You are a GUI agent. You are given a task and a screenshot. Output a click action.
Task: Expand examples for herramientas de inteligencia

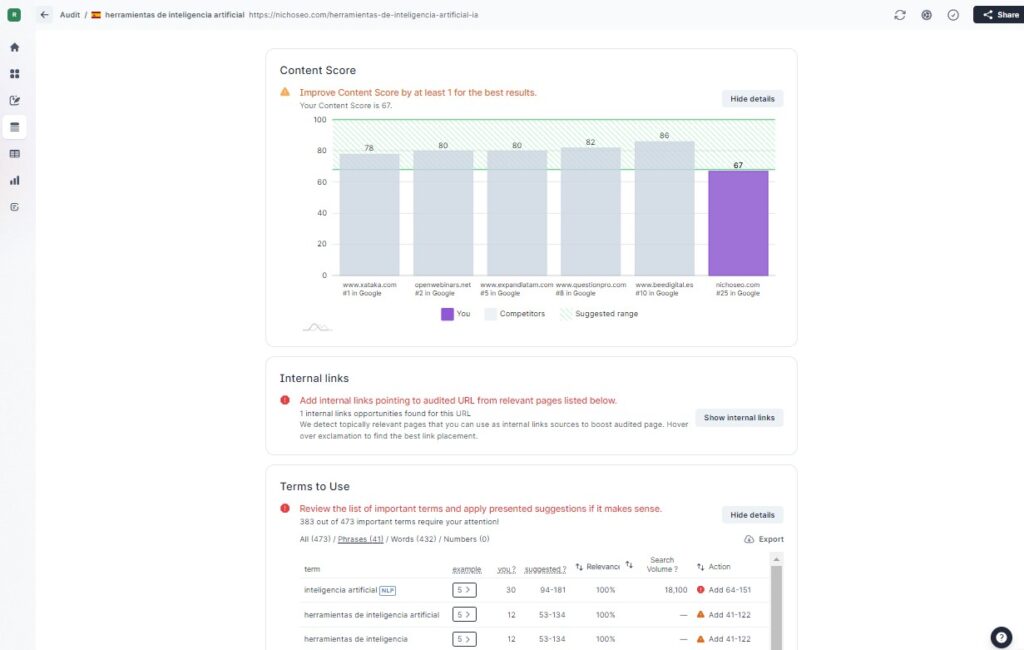pos(464,639)
